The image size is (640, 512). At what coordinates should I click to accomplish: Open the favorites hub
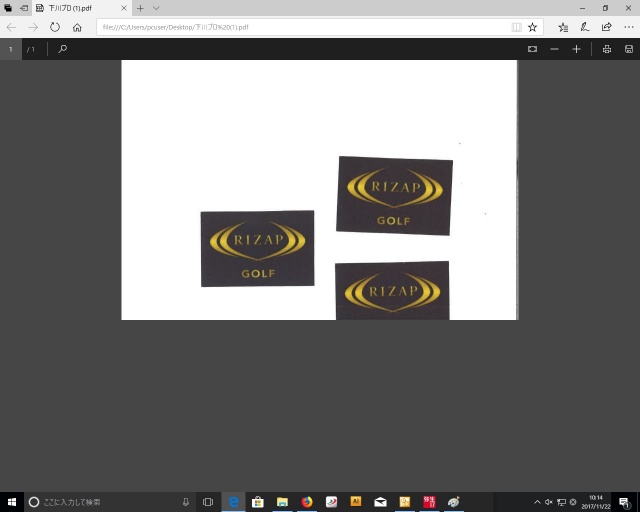click(563, 27)
